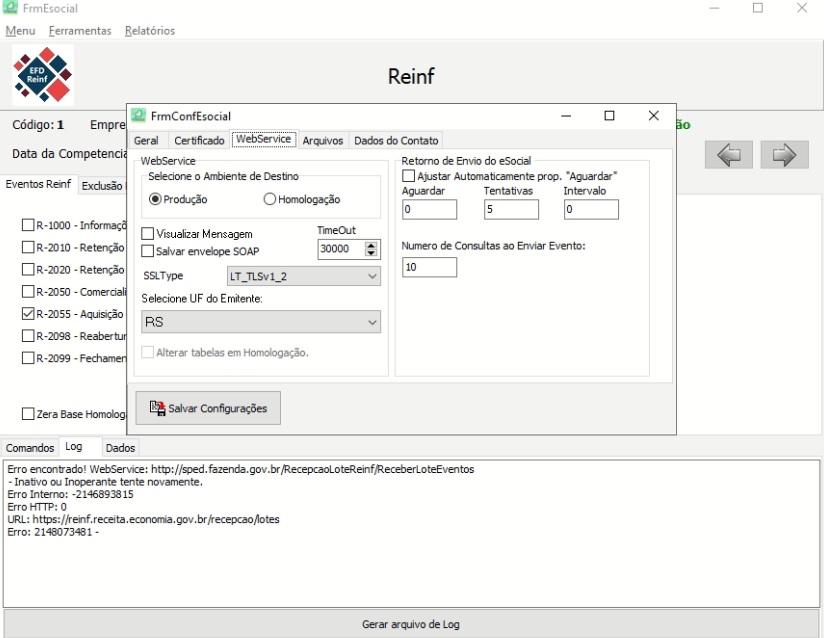Toggle Ajustar Automaticamente prop. Aguardar checkbox

tap(408, 176)
